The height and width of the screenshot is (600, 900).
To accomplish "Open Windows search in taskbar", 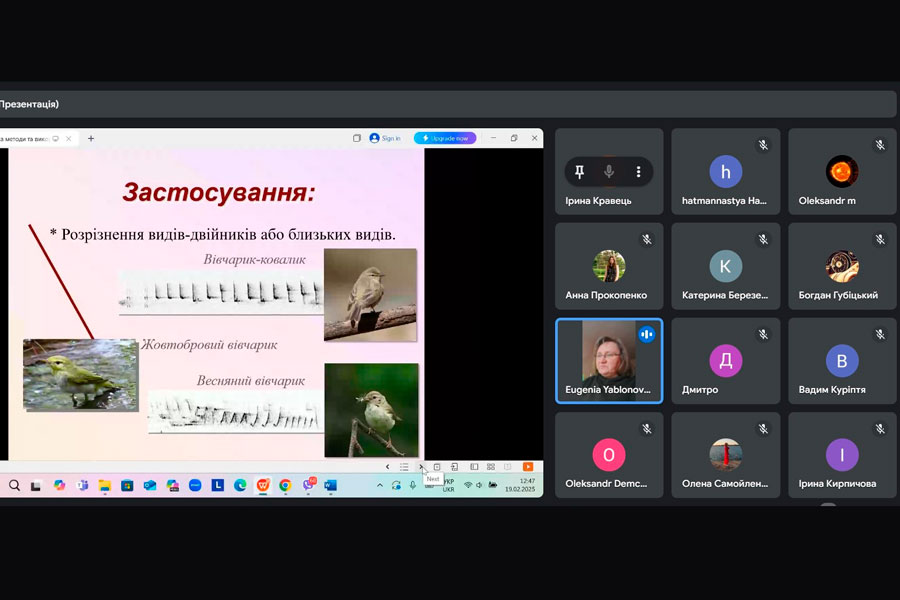I will pyautogui.click(x=14, y=485).
